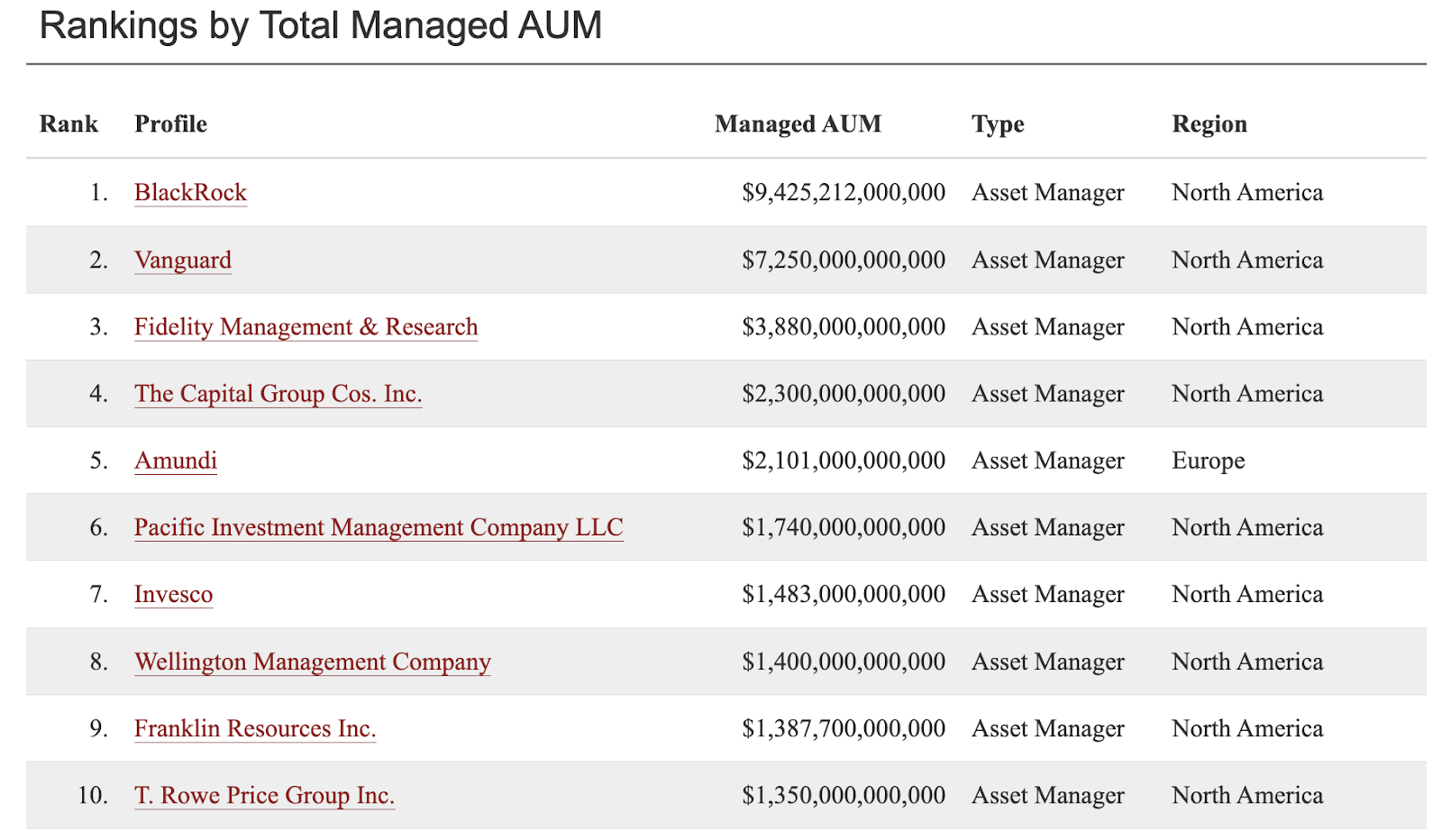Select BlackRock's AUM value of $9,425,212,000,000

click(843, 192)
